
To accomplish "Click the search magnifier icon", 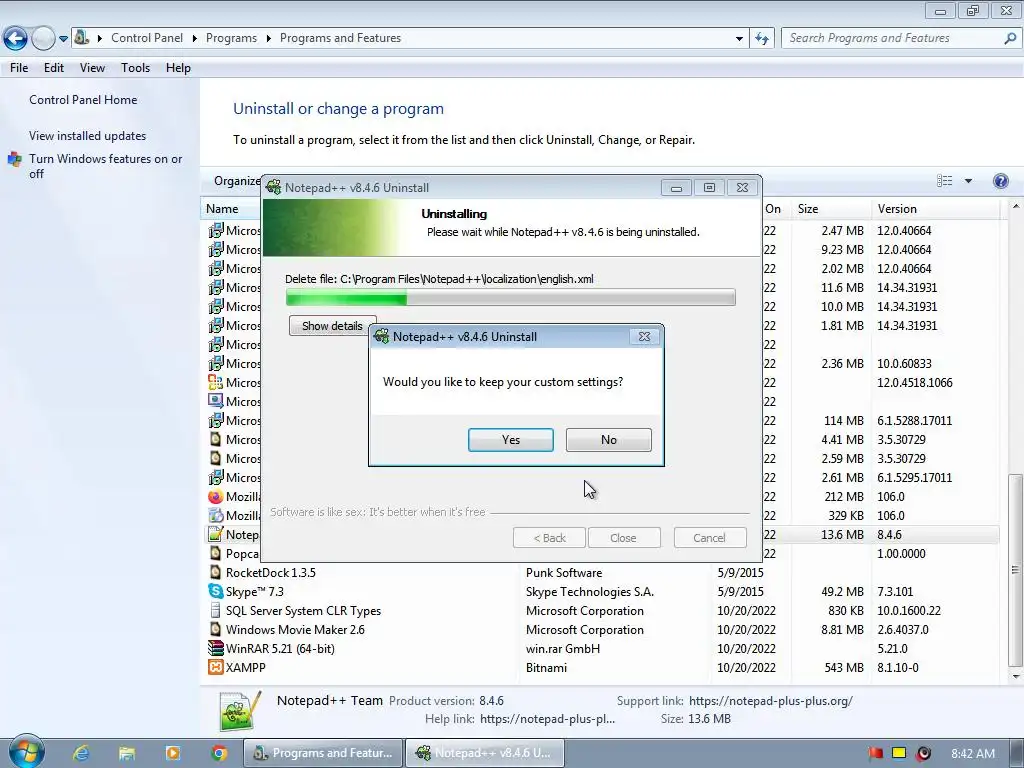I will (1010, 38).
